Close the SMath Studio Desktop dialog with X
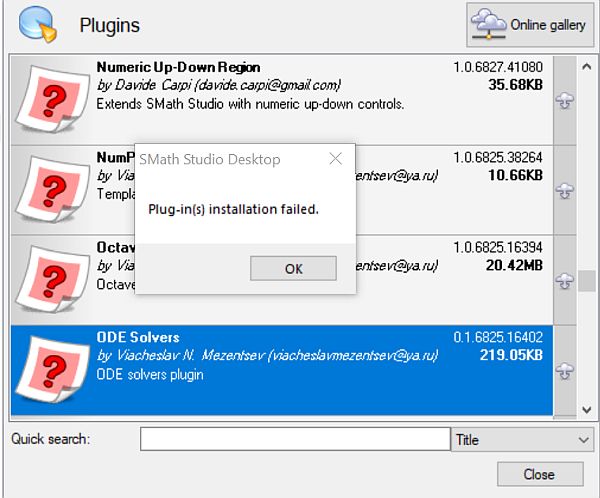Viewport: 600px width, 498px height. tap(336, 159)
